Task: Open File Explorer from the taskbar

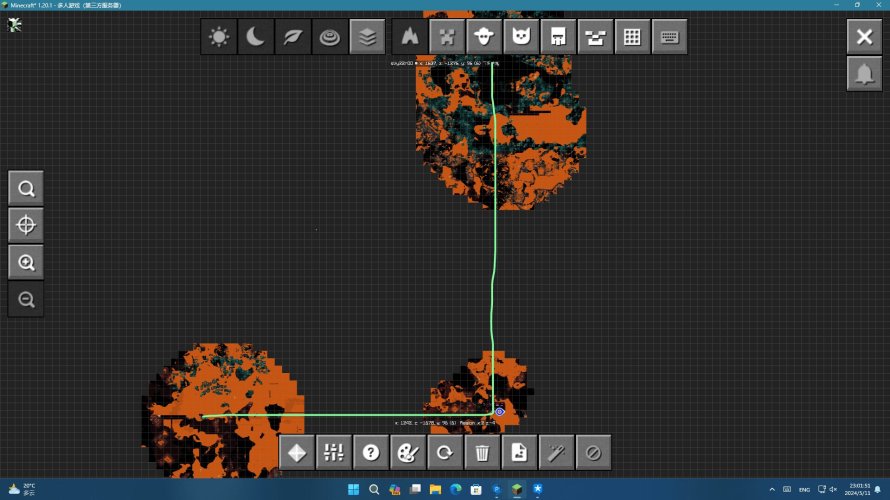Action: tap(435, 489)
